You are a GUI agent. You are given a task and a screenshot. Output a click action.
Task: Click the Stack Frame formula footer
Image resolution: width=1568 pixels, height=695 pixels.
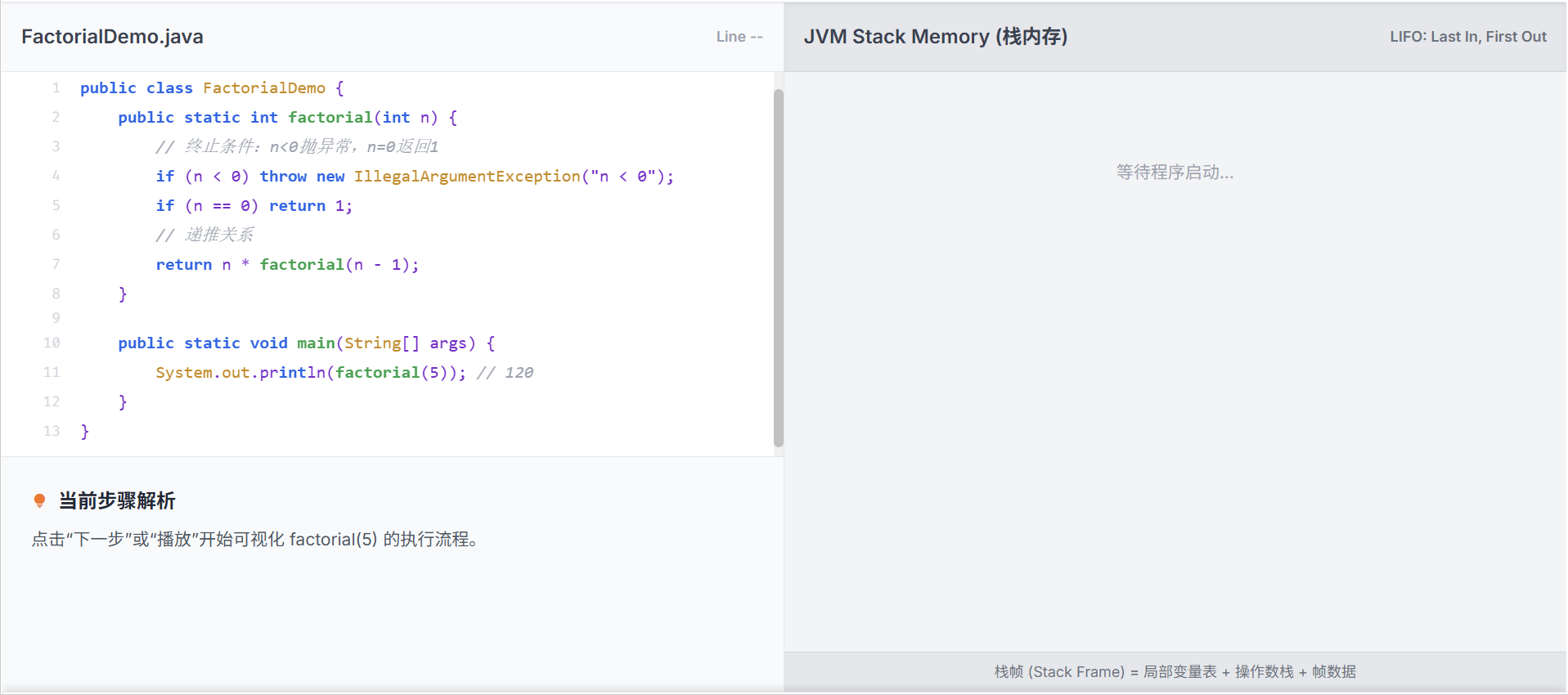tap(1175, 671)
